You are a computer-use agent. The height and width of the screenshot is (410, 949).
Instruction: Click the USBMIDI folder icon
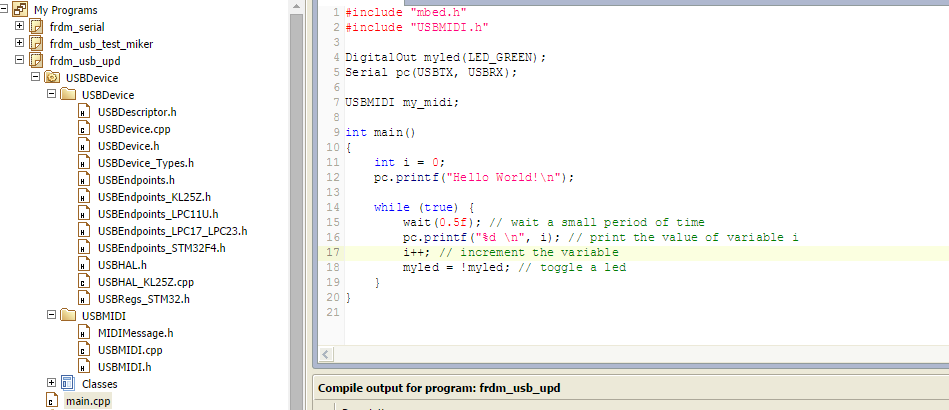click(67, 315)
